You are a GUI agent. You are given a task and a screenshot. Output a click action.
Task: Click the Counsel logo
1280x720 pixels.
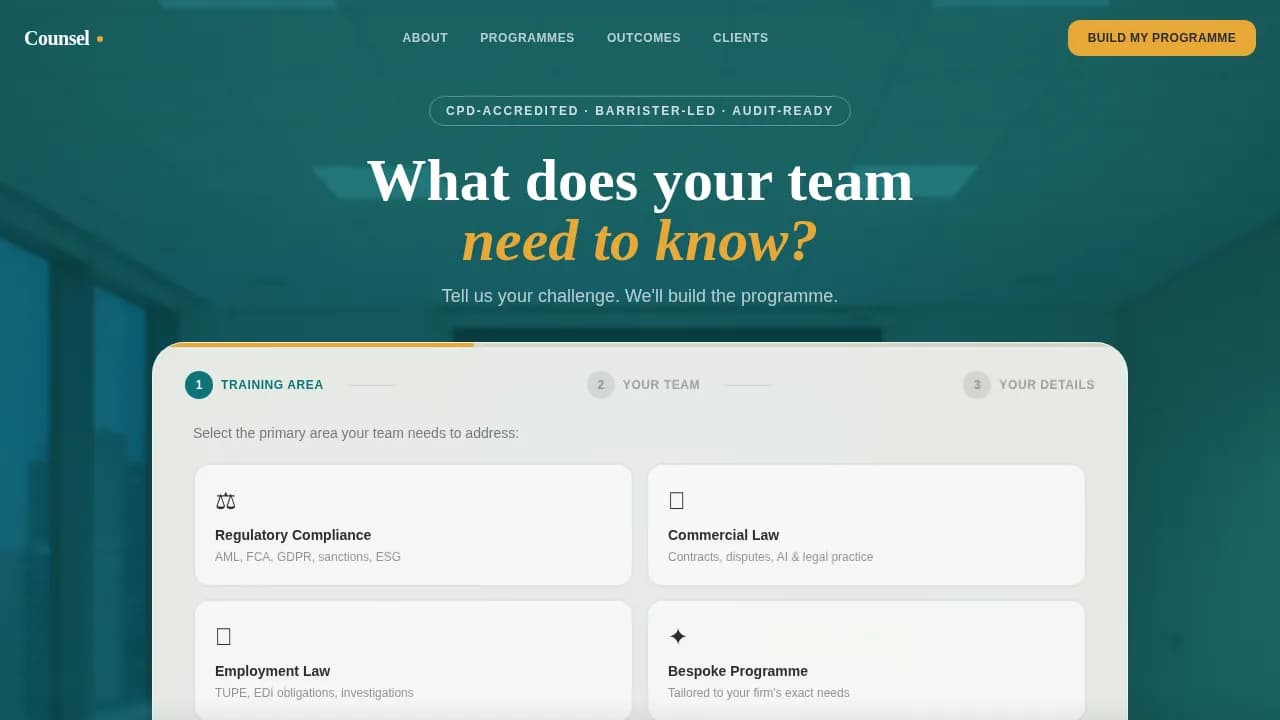[55, 38]
